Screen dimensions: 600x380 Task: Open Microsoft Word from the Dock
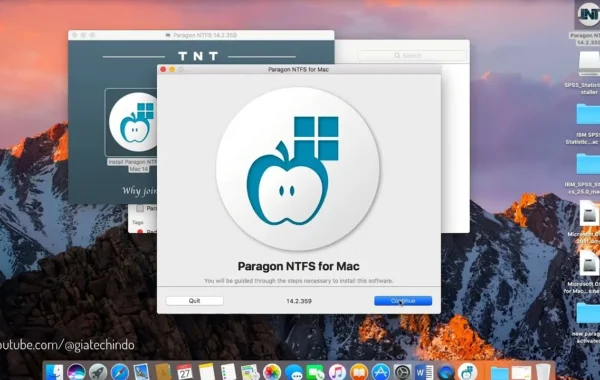point(424,372)
